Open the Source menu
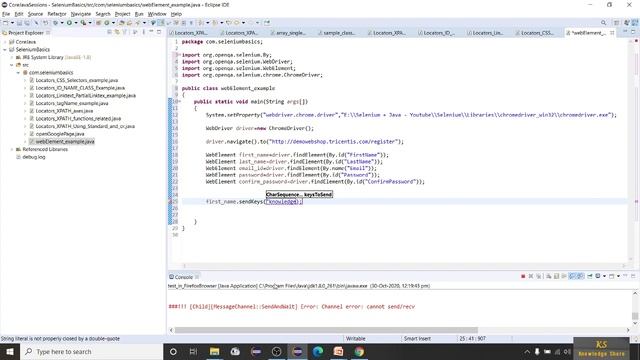640x360 pixels. pyautogui.click(x=35, y=14)
